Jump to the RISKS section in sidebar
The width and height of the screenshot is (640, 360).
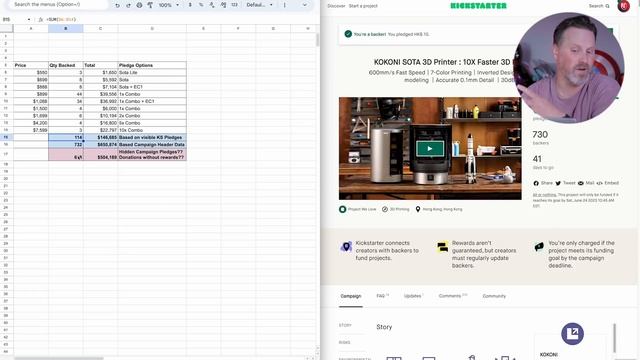coord(344,343)
